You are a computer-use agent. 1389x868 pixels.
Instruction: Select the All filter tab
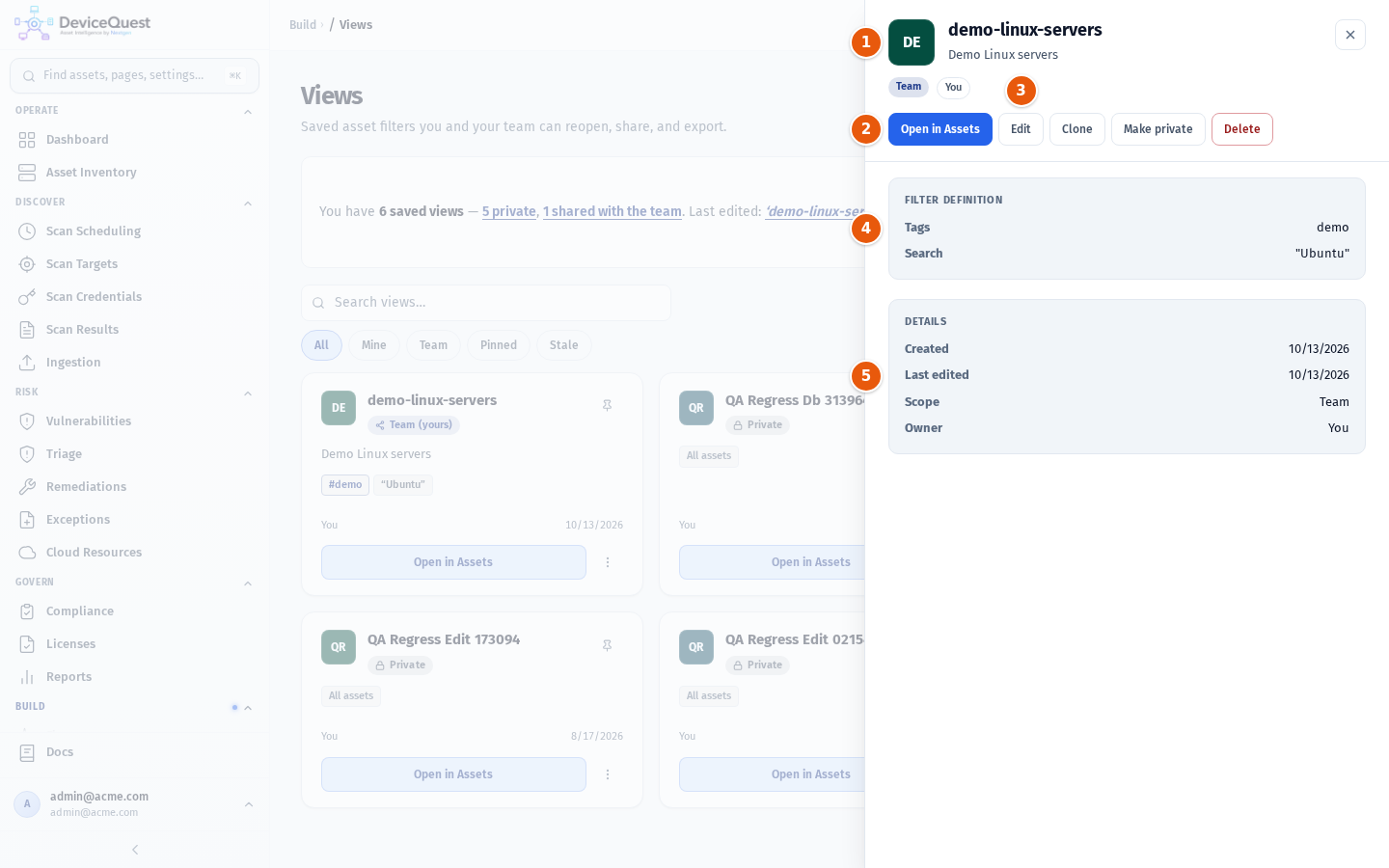tap(321, 345)
